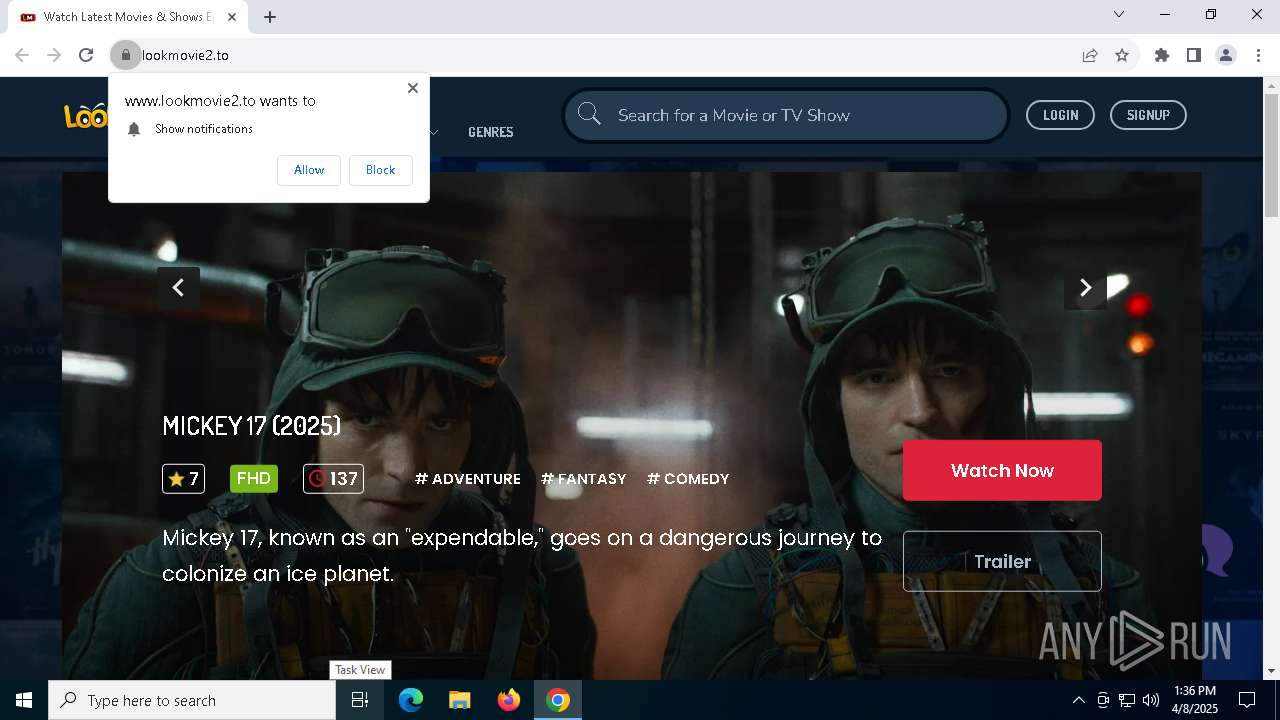The height and width of the screenshot is (720, 1280).
Task: Select the Comedy genre tag
Action: point(688,479)
